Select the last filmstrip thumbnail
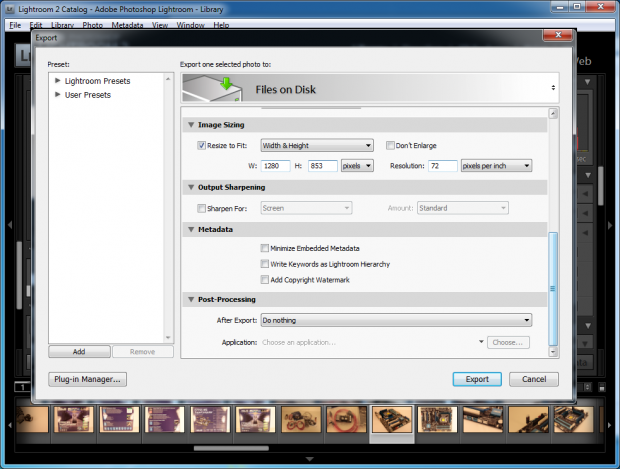 click(x=573, y=419)
